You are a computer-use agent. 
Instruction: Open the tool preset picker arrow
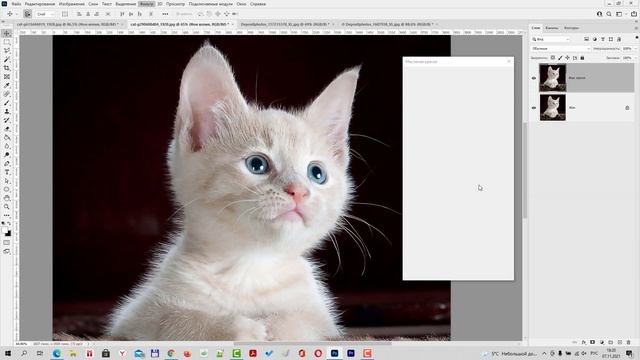coord(16,14)
